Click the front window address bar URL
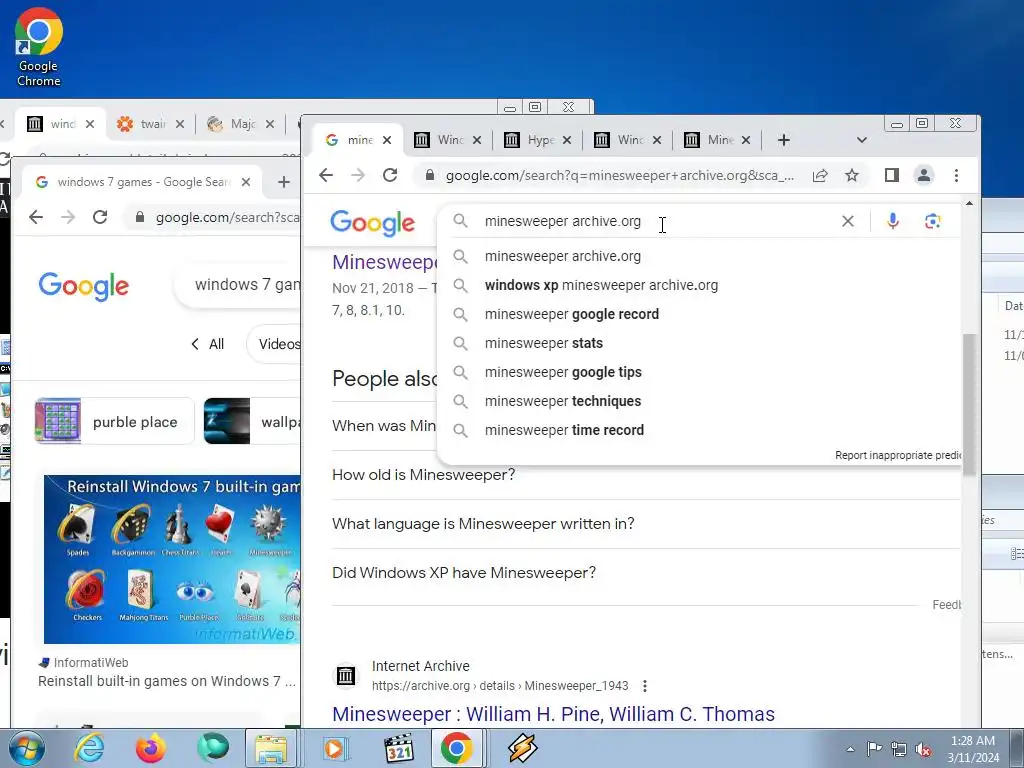Screen dimensions: 1024x768 [x=619, y=175]
